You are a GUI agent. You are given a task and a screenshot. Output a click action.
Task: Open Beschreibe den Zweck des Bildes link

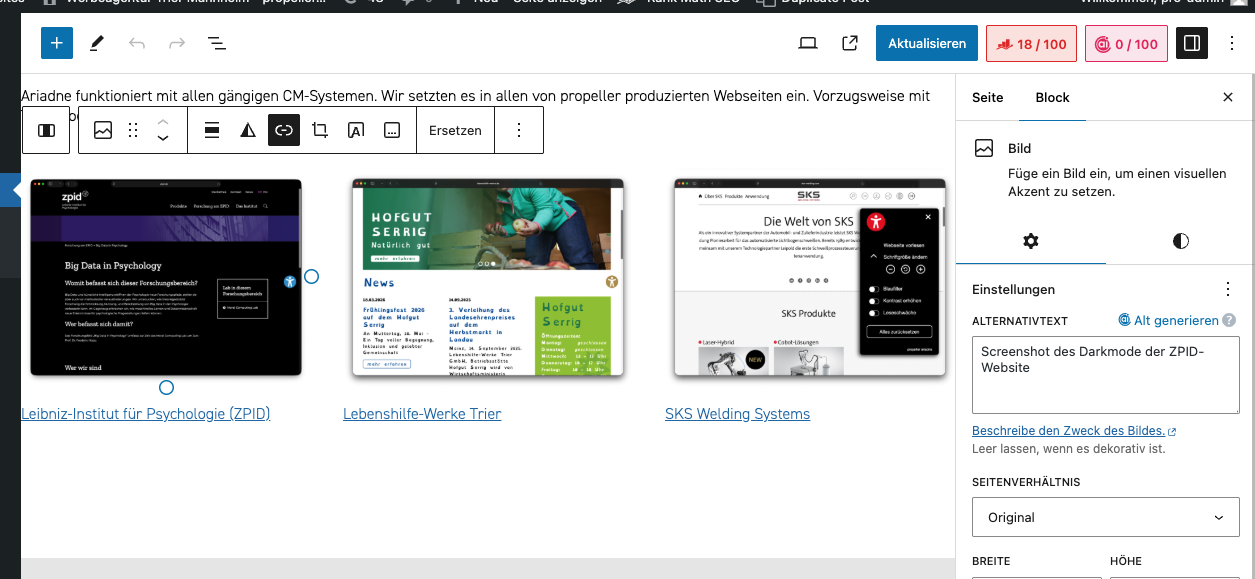(1074, 431)
